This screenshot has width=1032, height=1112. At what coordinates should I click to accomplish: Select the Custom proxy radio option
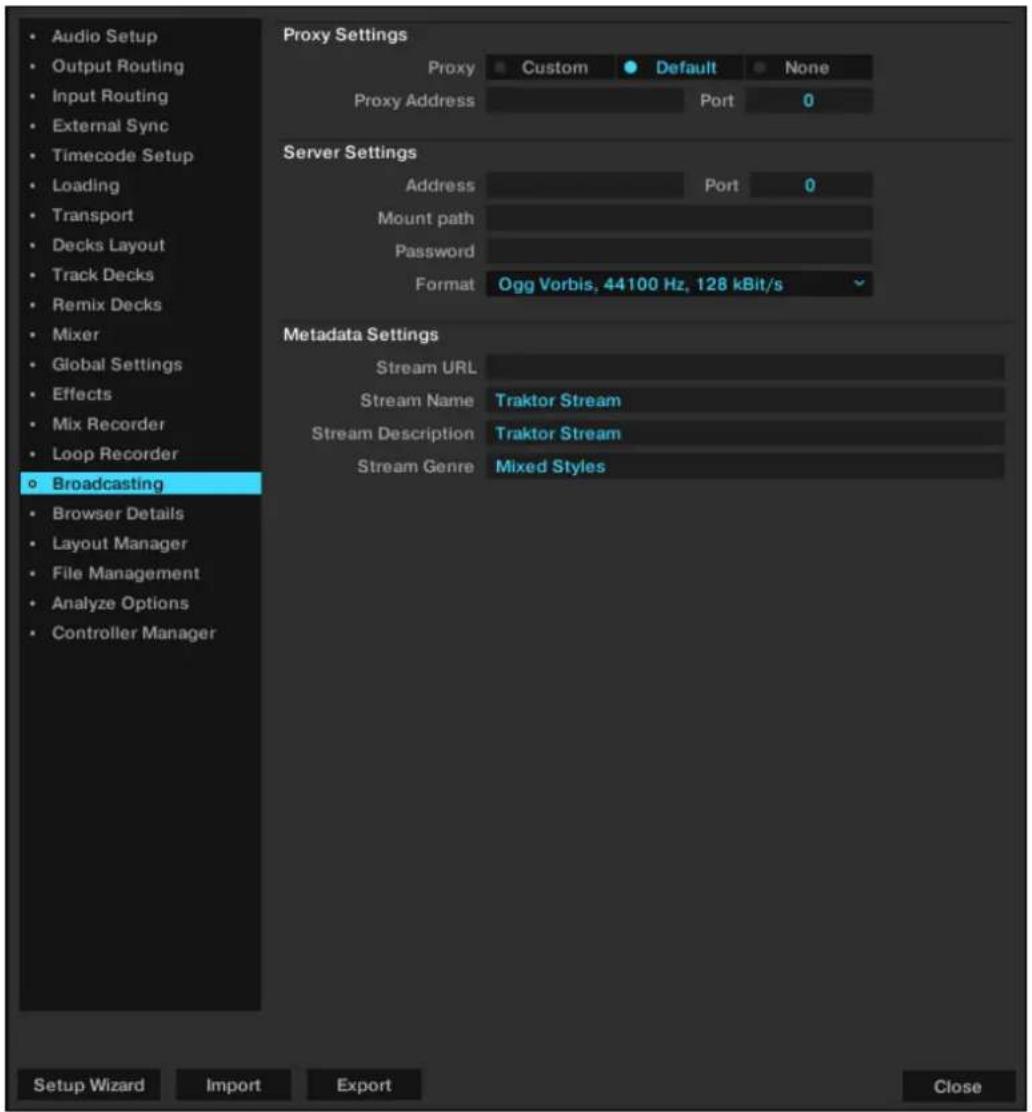(x=550, y=67)
